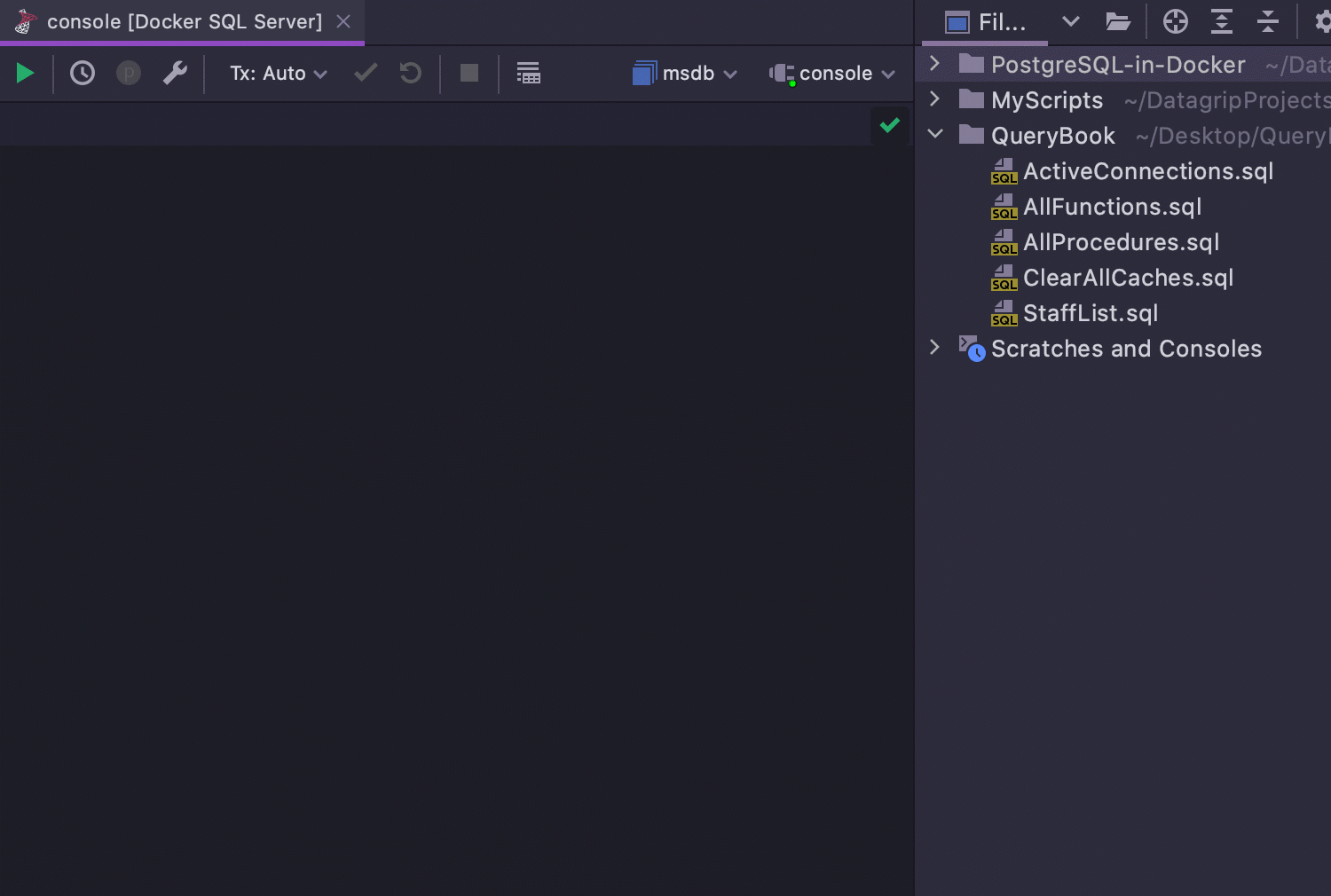Open the msdb schema selector dropdown

click(685, 74)
